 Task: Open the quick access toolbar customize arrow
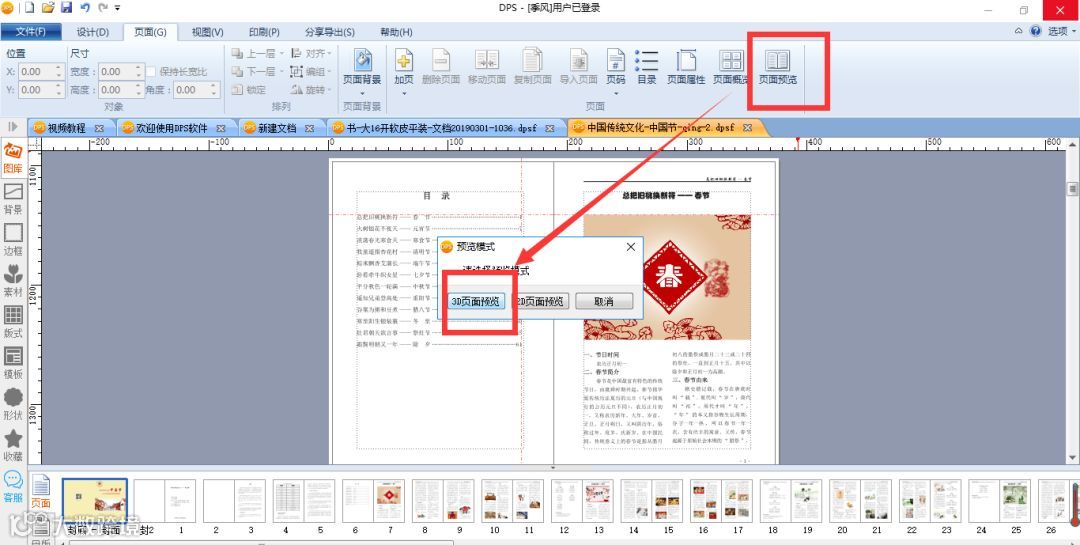pyautogui.click(x=117, y=8)
